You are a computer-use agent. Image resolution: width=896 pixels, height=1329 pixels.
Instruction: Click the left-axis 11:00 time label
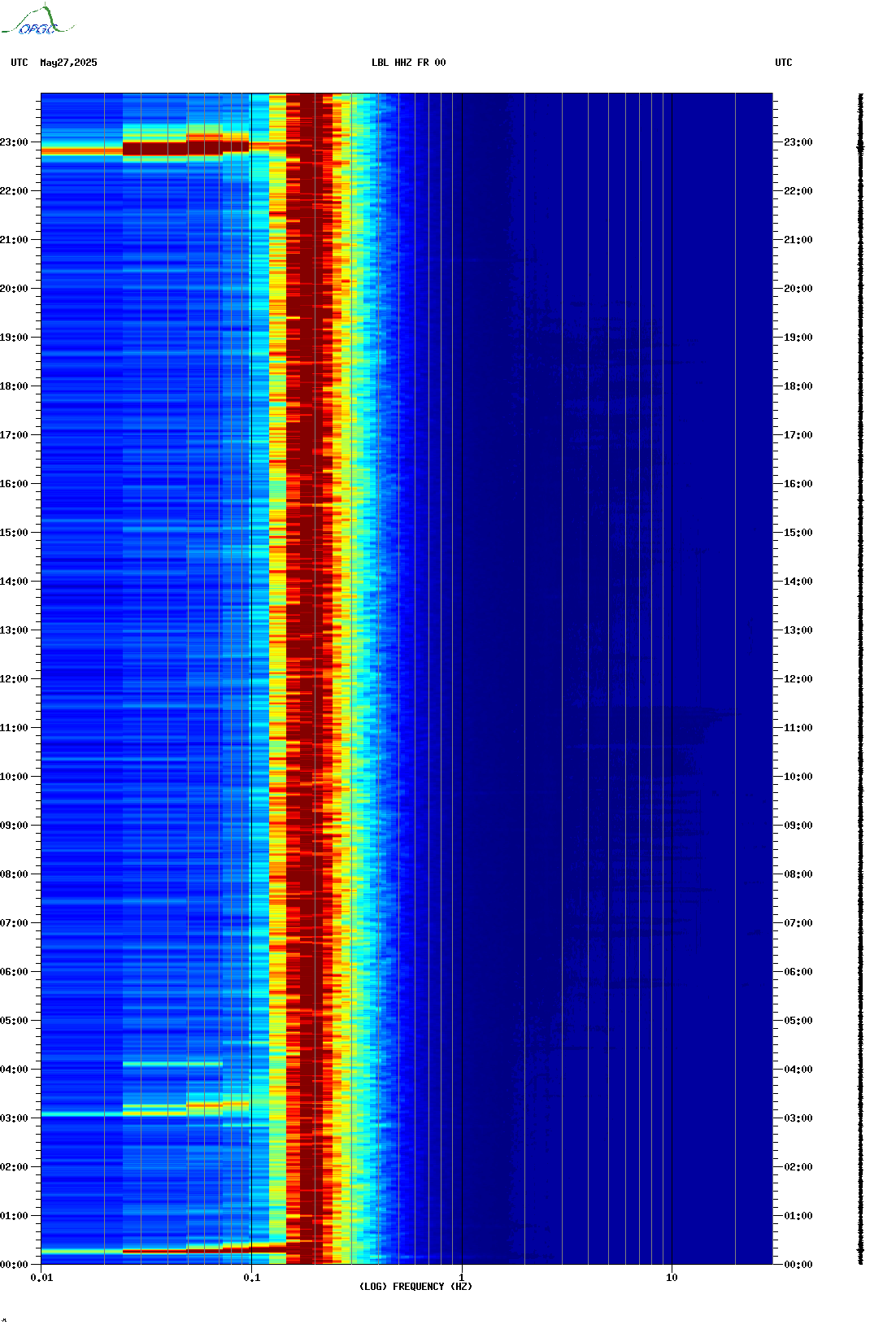tap(14, 728)
